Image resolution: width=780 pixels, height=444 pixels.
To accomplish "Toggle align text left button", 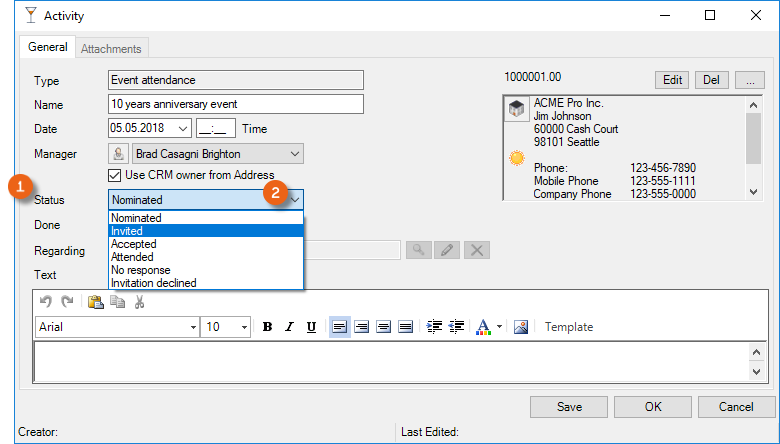I will (x=340, y=327).
